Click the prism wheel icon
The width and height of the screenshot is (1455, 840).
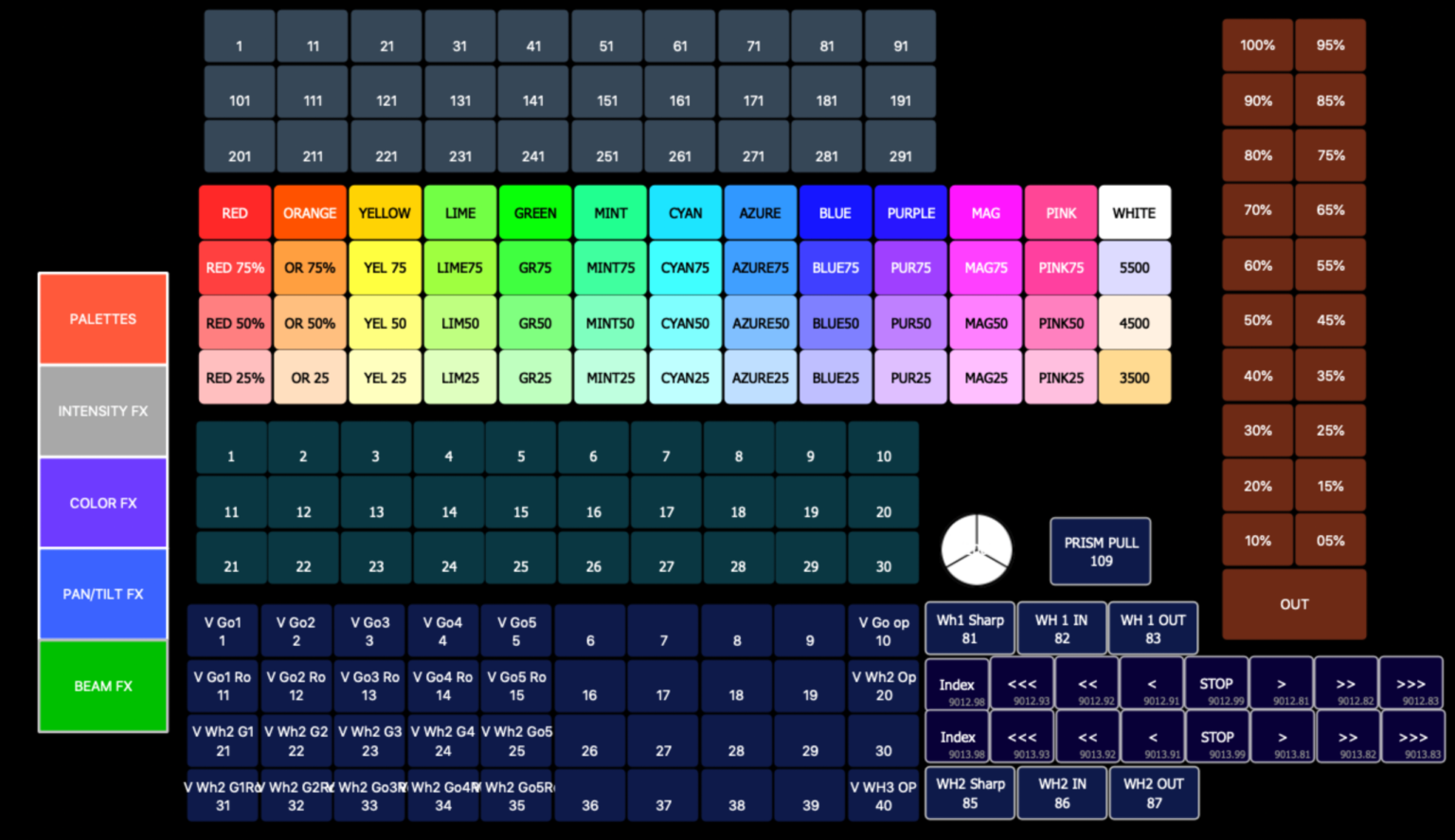(x=976, y=549)
